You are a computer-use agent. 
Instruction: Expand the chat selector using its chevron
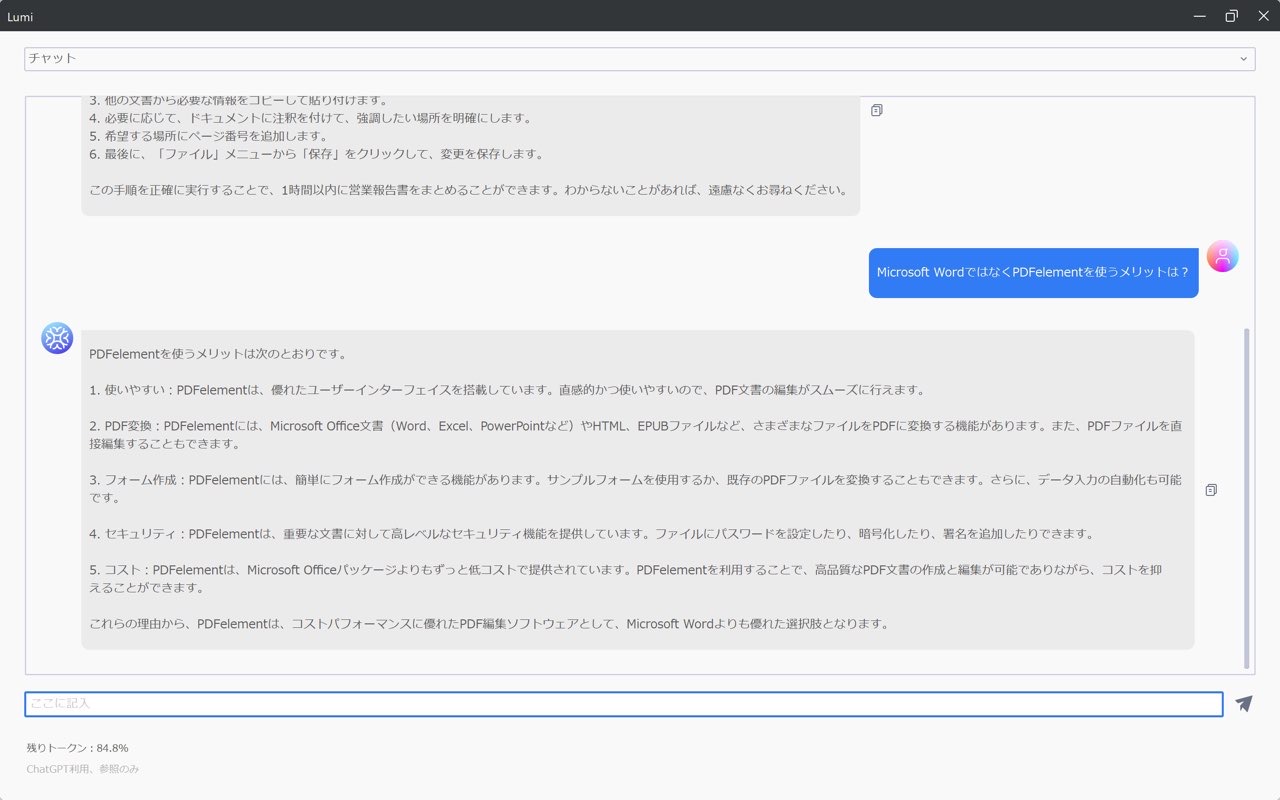click(x=1243, y=58)
